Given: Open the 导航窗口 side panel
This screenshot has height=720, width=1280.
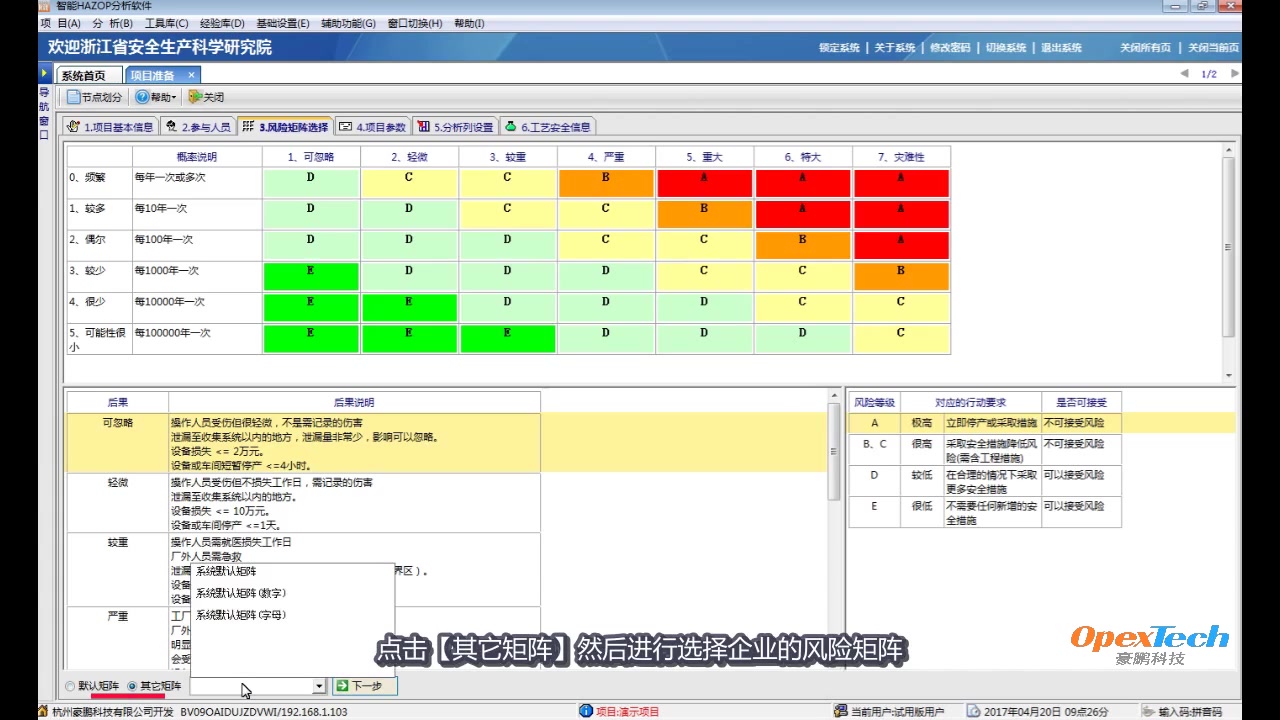Looking at the screenshot, I should point(44,113).
